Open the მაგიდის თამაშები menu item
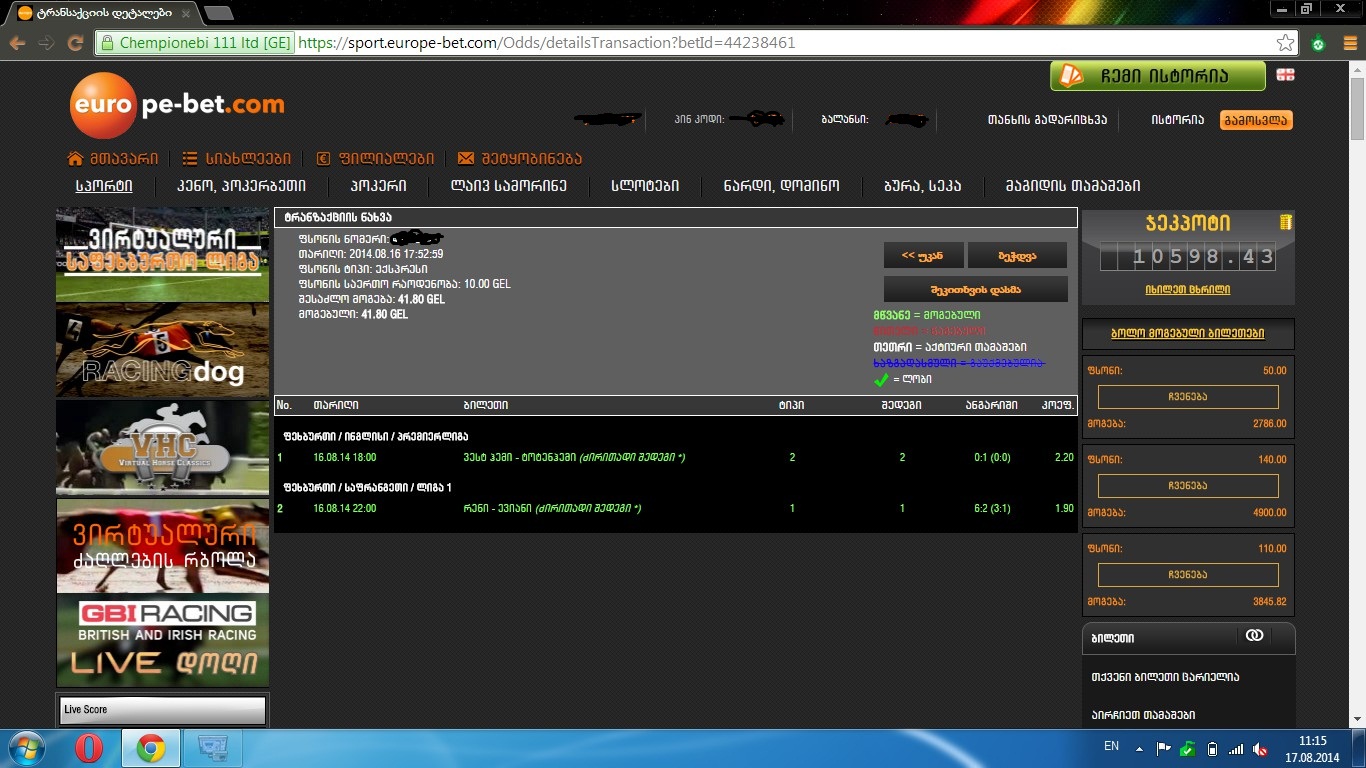1366x768 pixels. pos(1072,185)
